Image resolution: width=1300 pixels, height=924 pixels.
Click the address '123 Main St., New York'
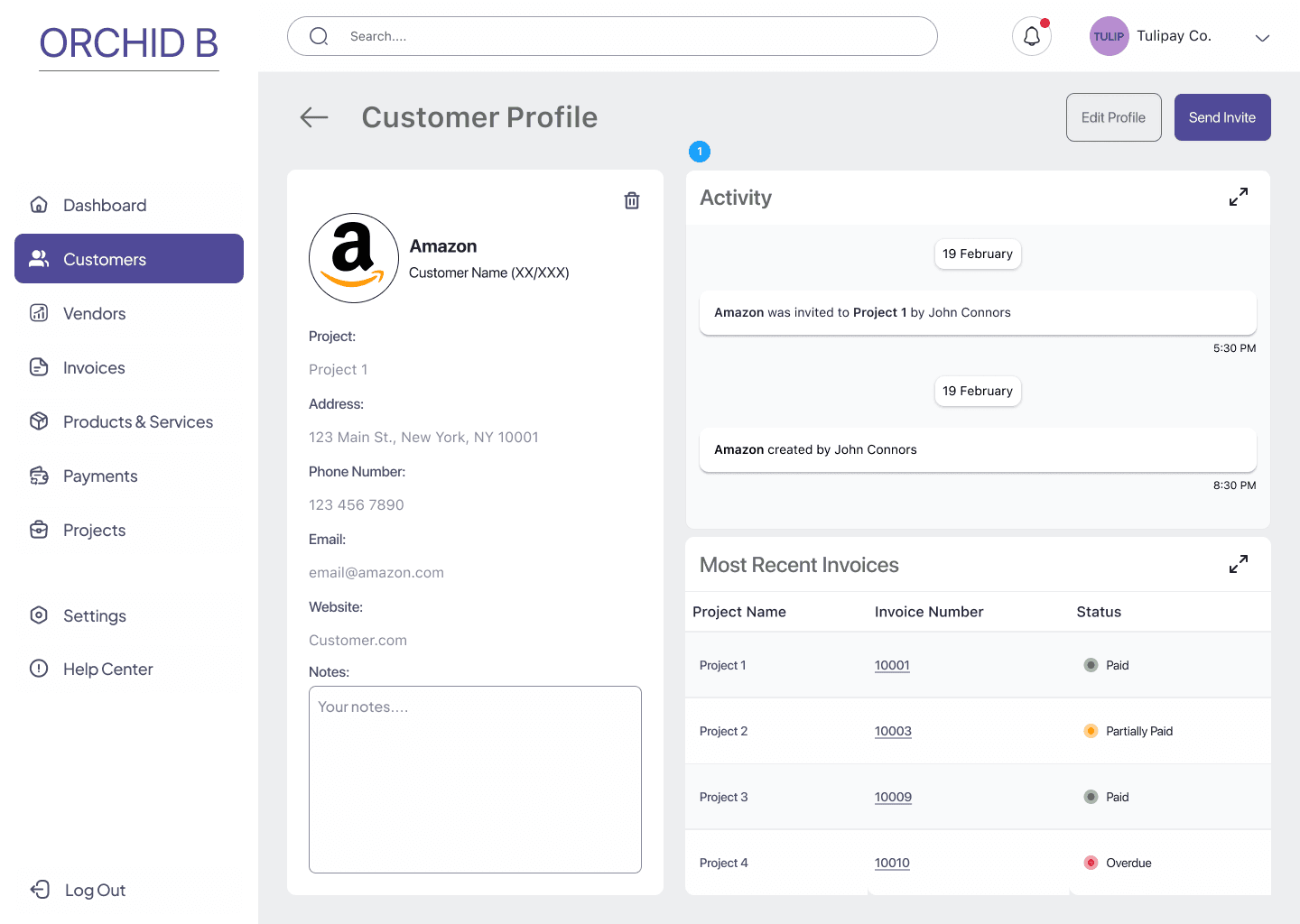point(423,437)
